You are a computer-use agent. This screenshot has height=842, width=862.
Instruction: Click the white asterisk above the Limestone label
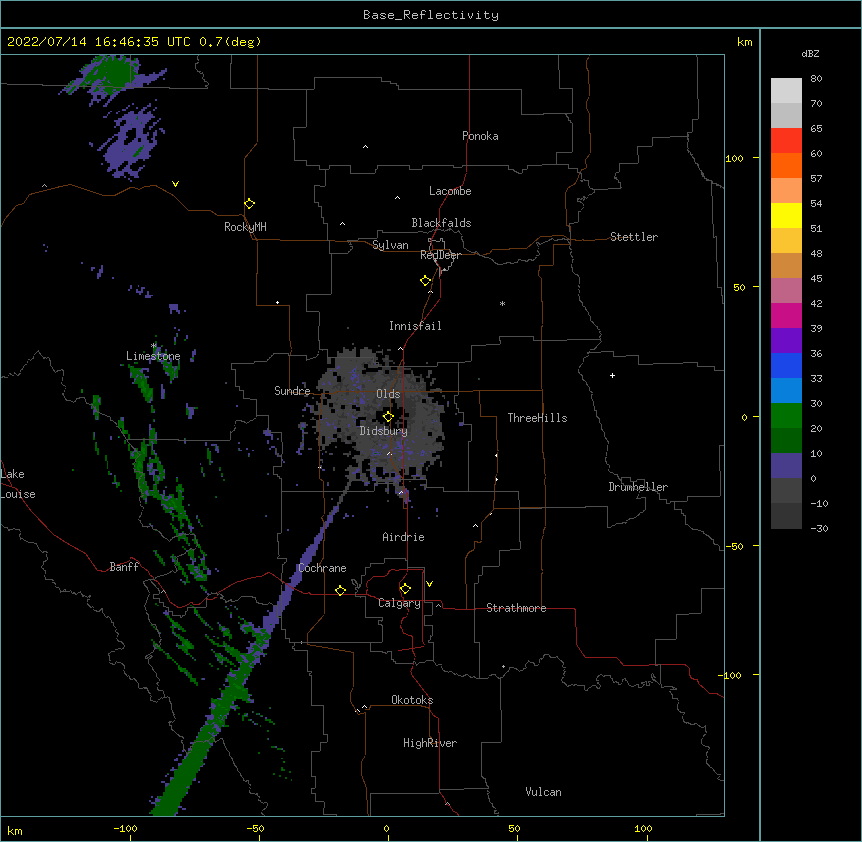[x=154, y=346]
